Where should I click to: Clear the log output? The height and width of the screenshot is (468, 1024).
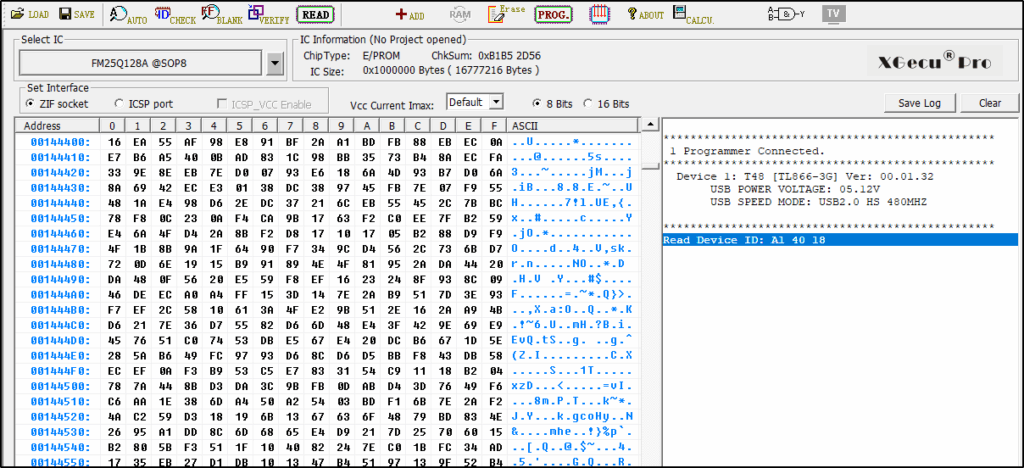989,103
